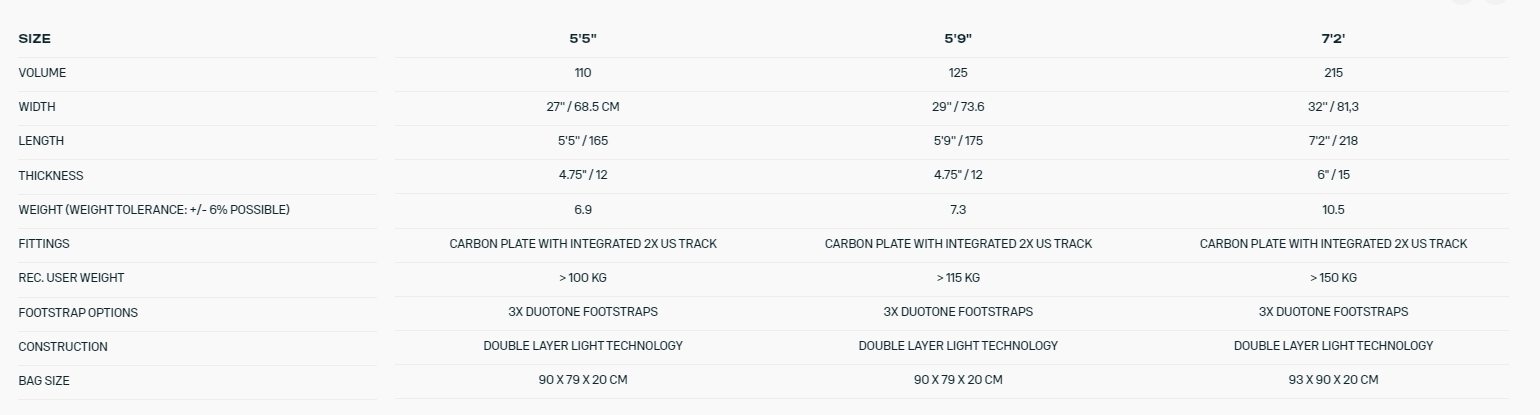Viewport: 1540px width, 415px height.
Task: Click the weight tolerance row label
Action: click(x=154, y=210)
